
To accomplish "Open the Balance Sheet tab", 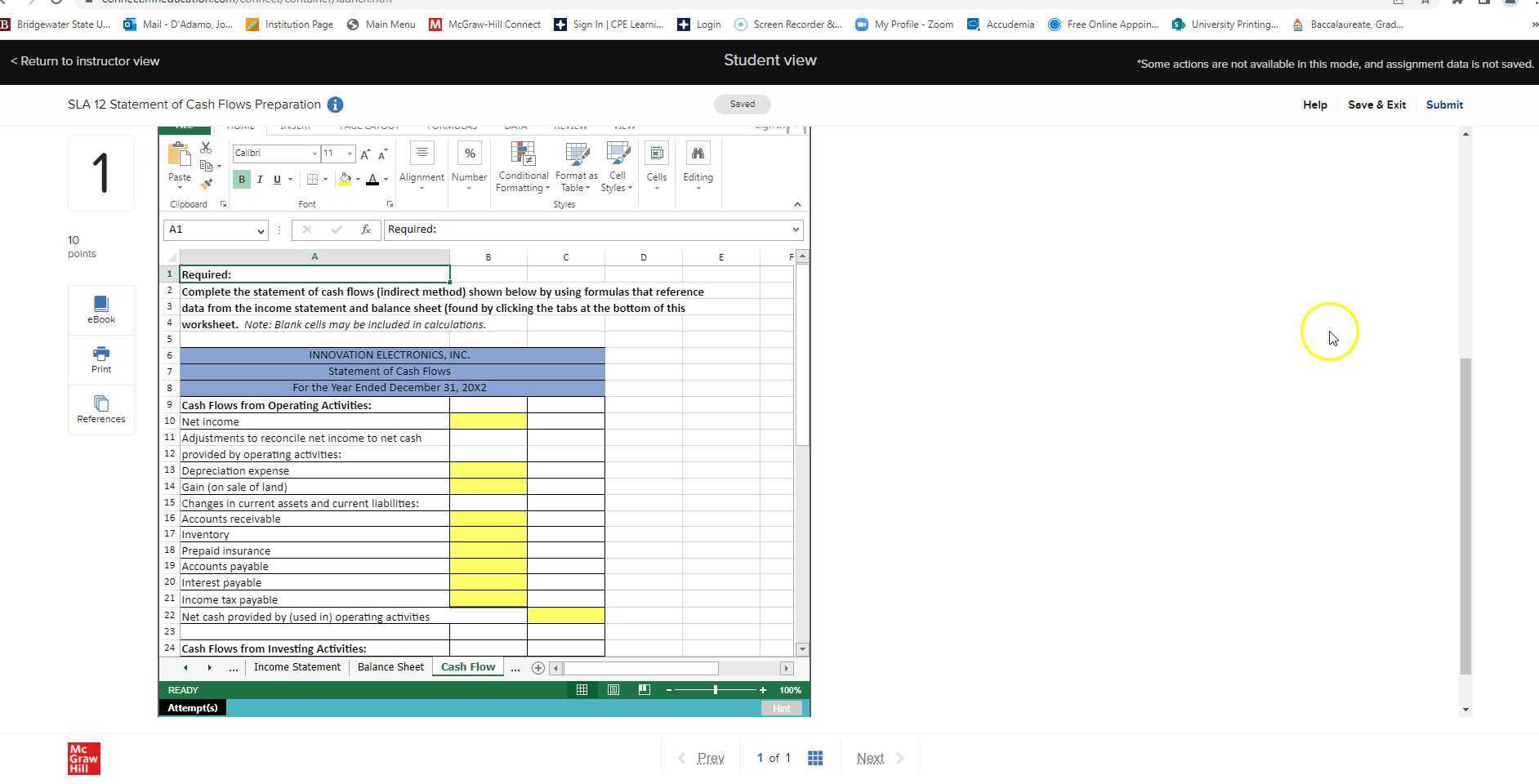I will click(x=390, y=667).
